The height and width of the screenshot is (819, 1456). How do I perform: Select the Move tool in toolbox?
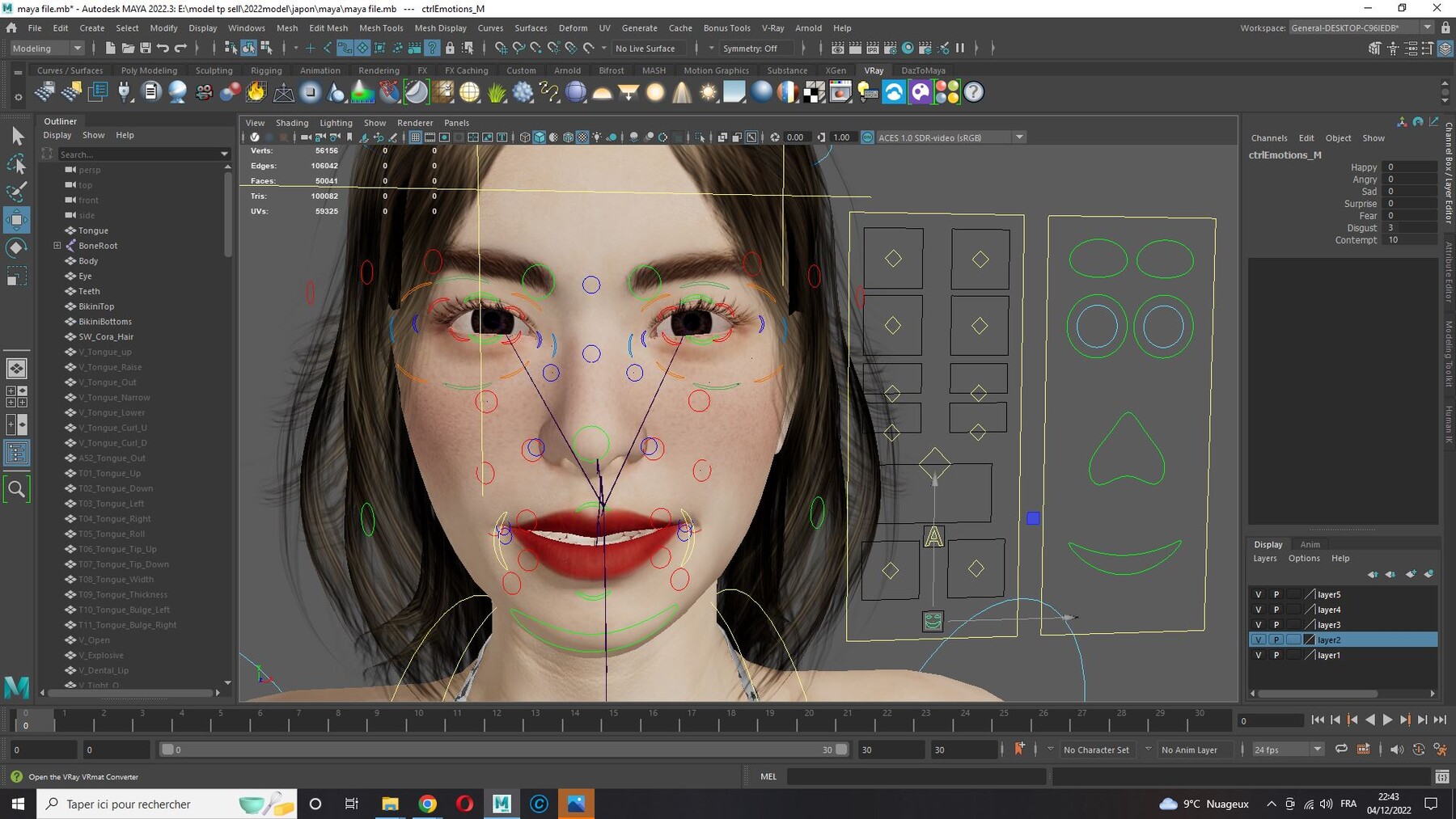click(x=16, y=220)
